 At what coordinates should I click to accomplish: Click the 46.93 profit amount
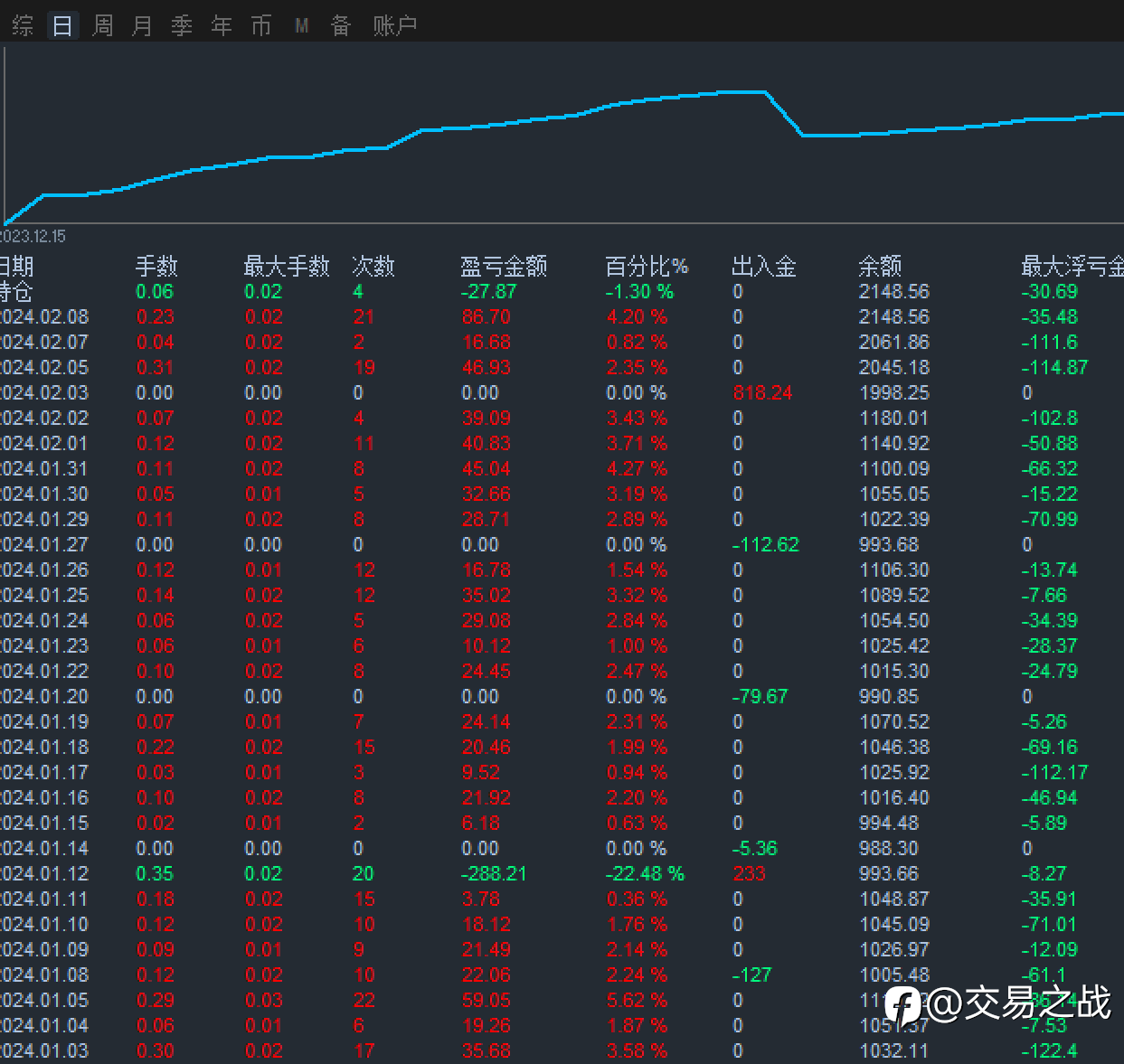486,368
